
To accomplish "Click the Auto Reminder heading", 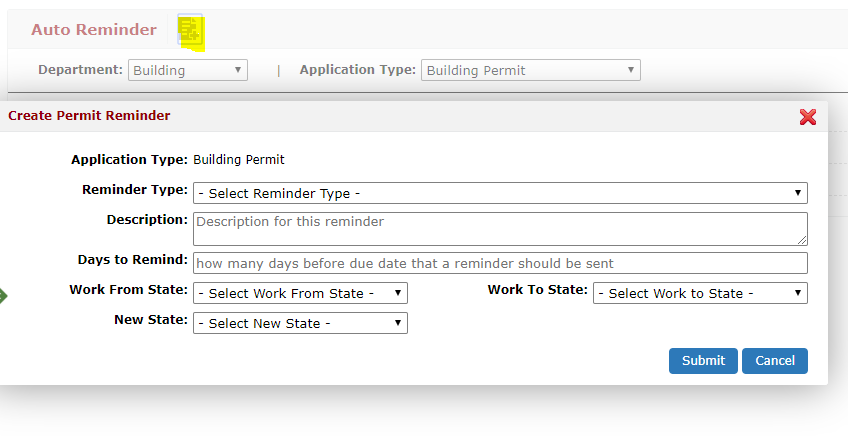I will 94,30.
